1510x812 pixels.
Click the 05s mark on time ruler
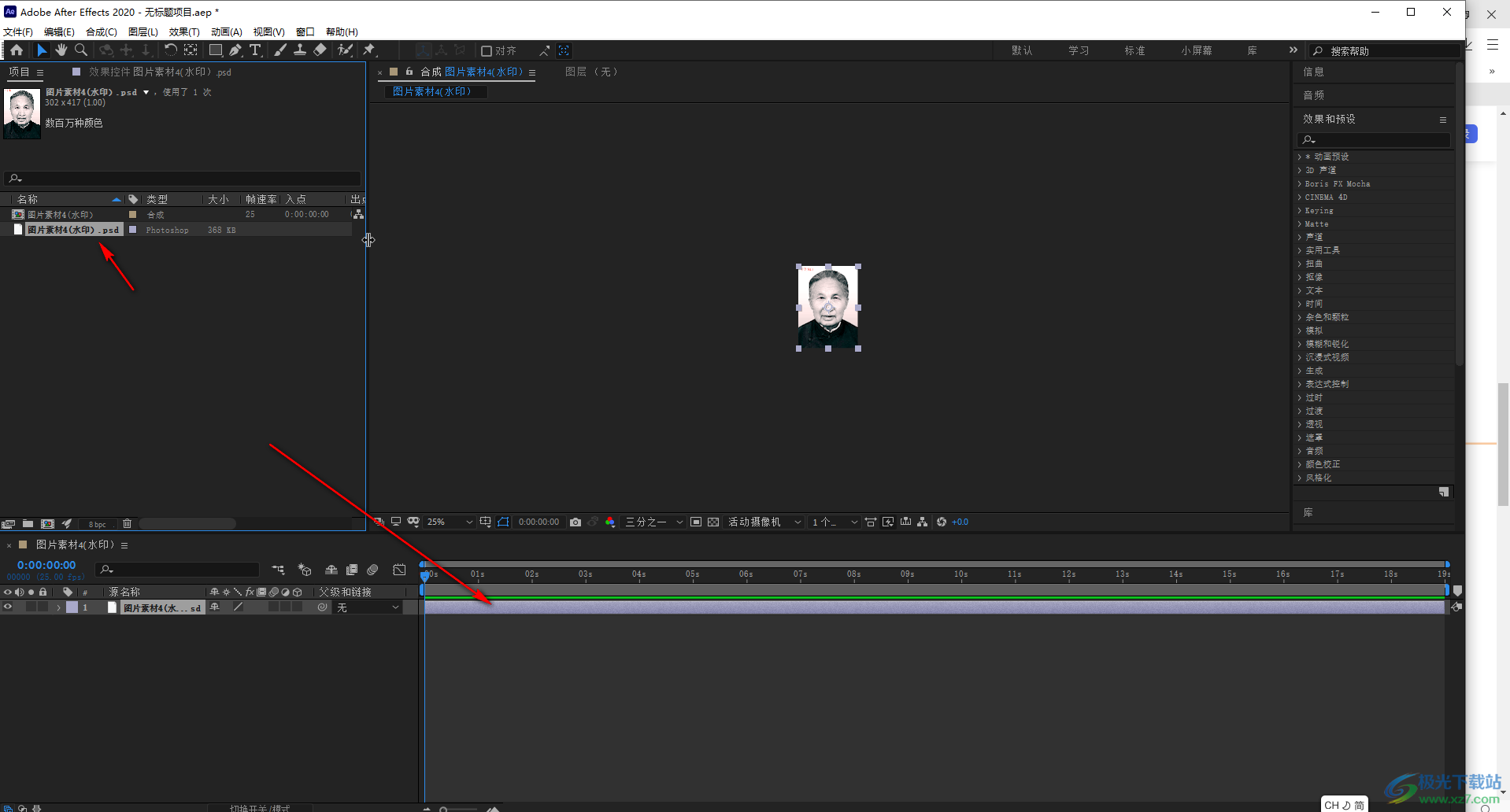[x=693, y=574]
